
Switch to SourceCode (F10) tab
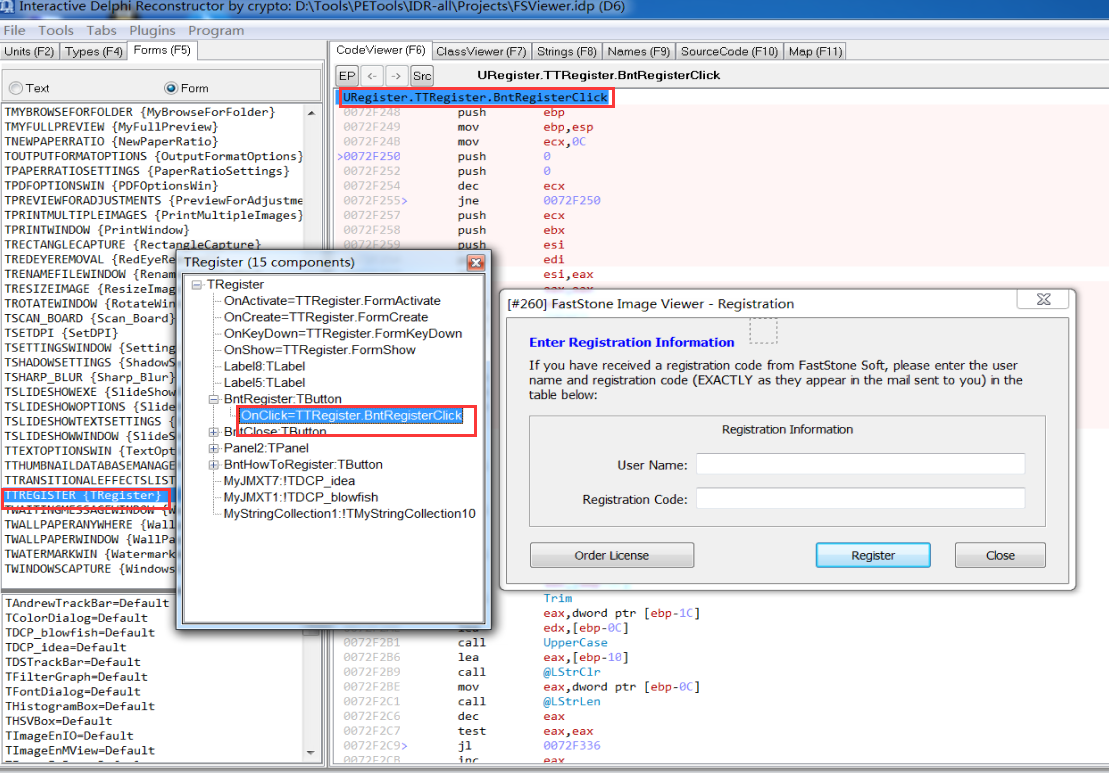pos(729,52)
